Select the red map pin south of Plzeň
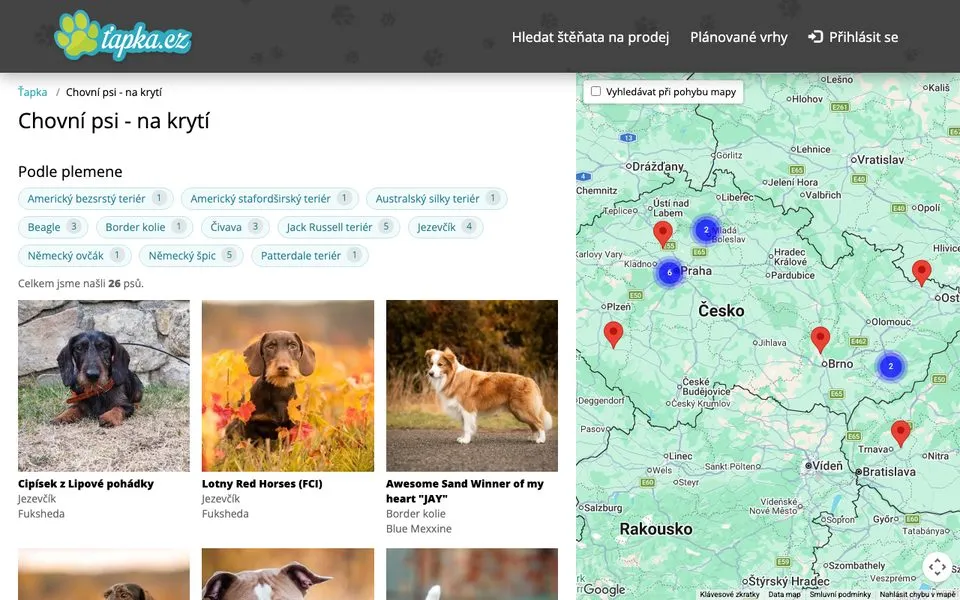Image resolution: width=960 pixels, height=600 pixels. [x=613, y=335]
